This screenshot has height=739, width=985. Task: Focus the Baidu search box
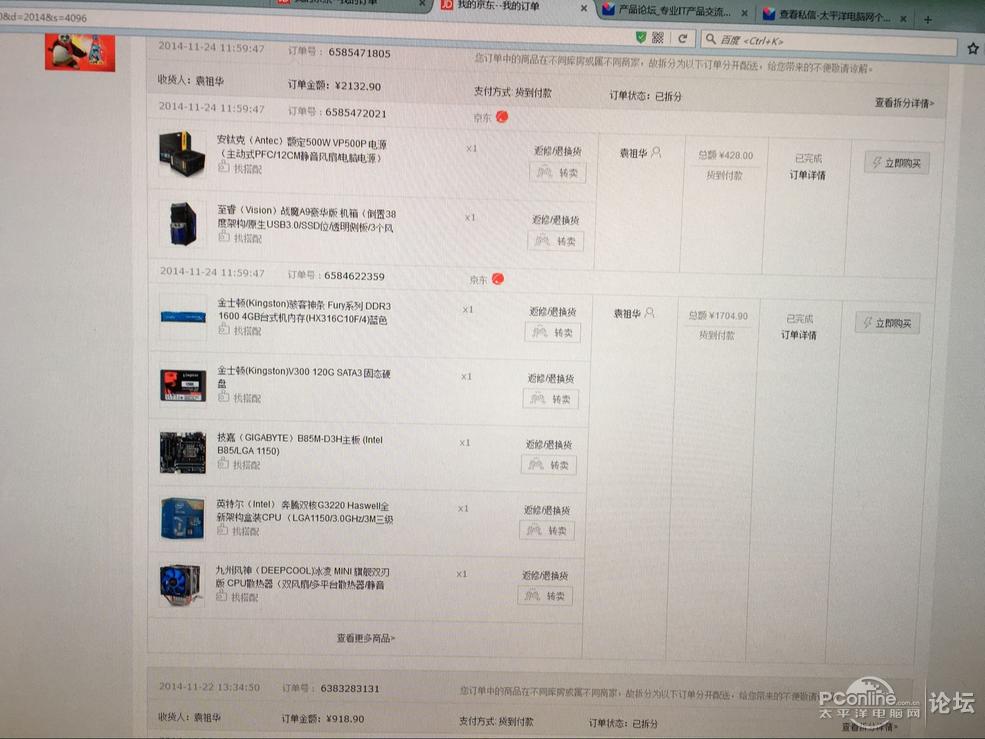point(828,43)
